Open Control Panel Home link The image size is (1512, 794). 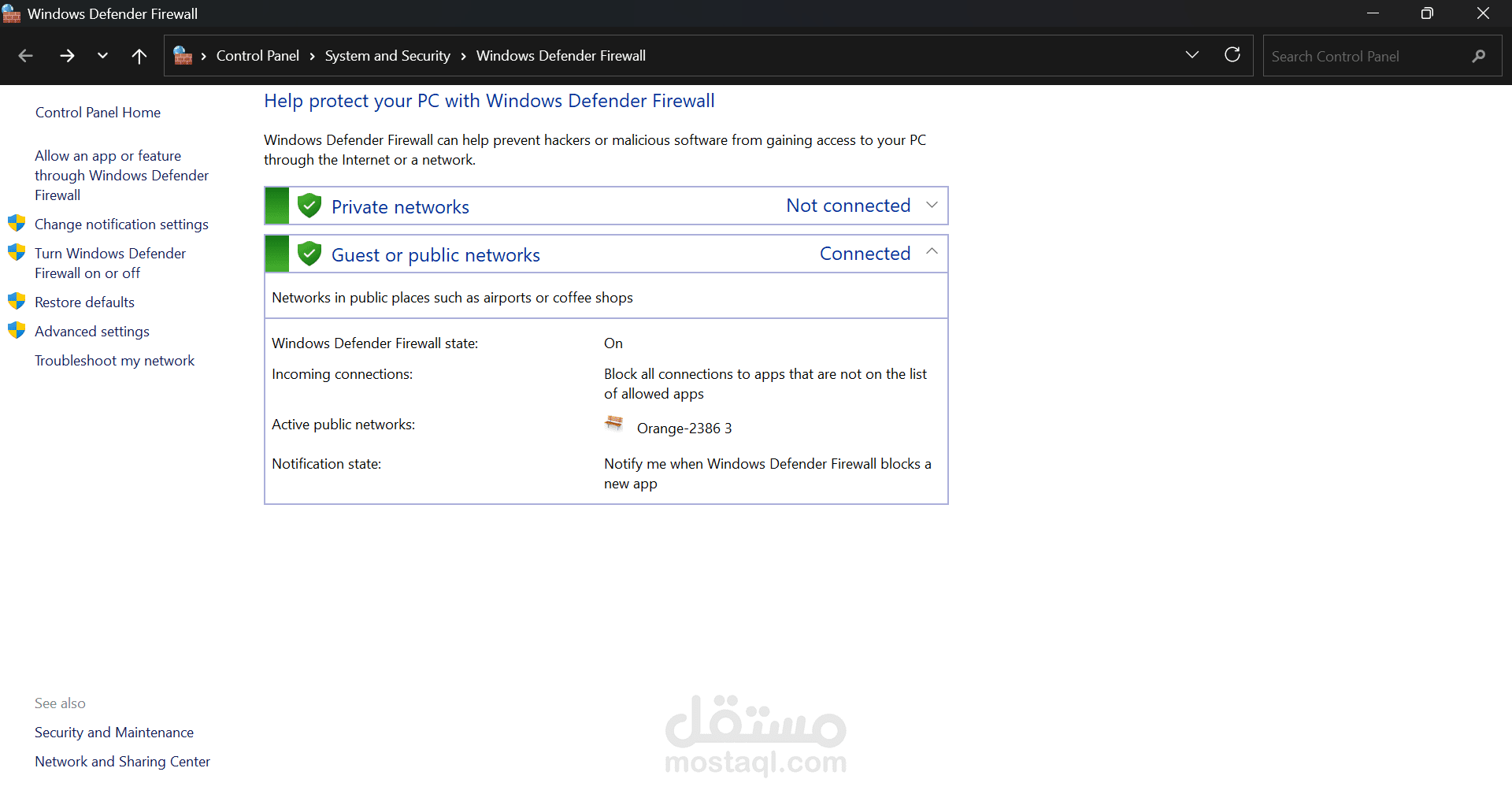98,113
